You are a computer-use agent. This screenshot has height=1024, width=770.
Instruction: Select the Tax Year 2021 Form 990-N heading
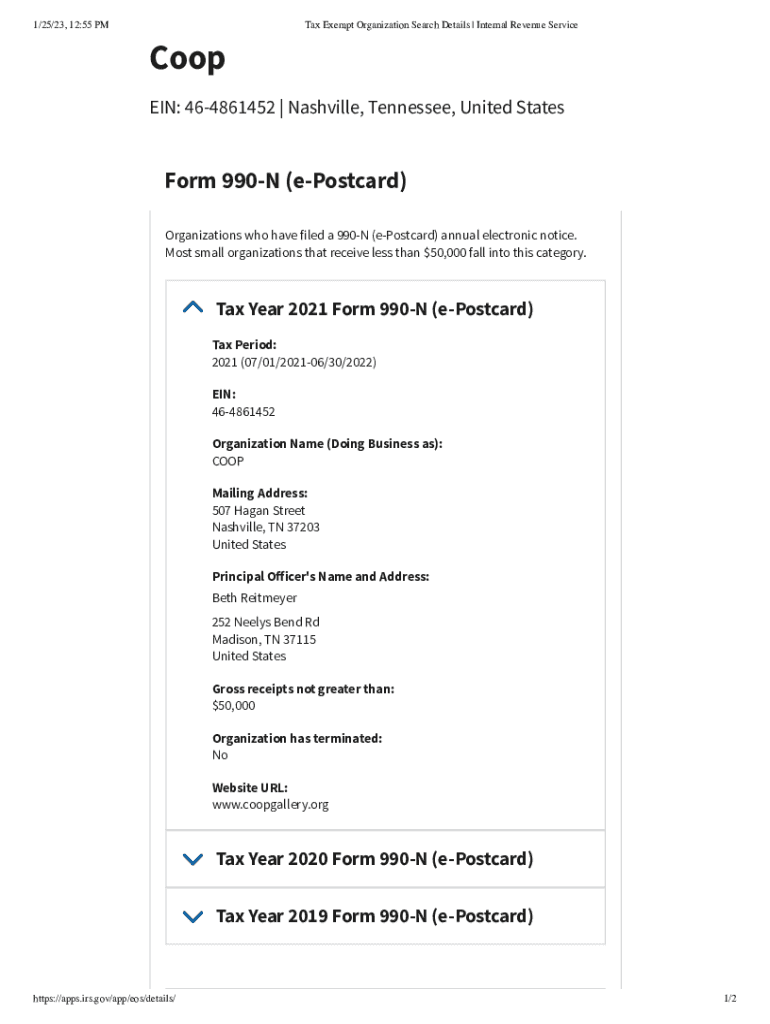click(x=374, y=309)
